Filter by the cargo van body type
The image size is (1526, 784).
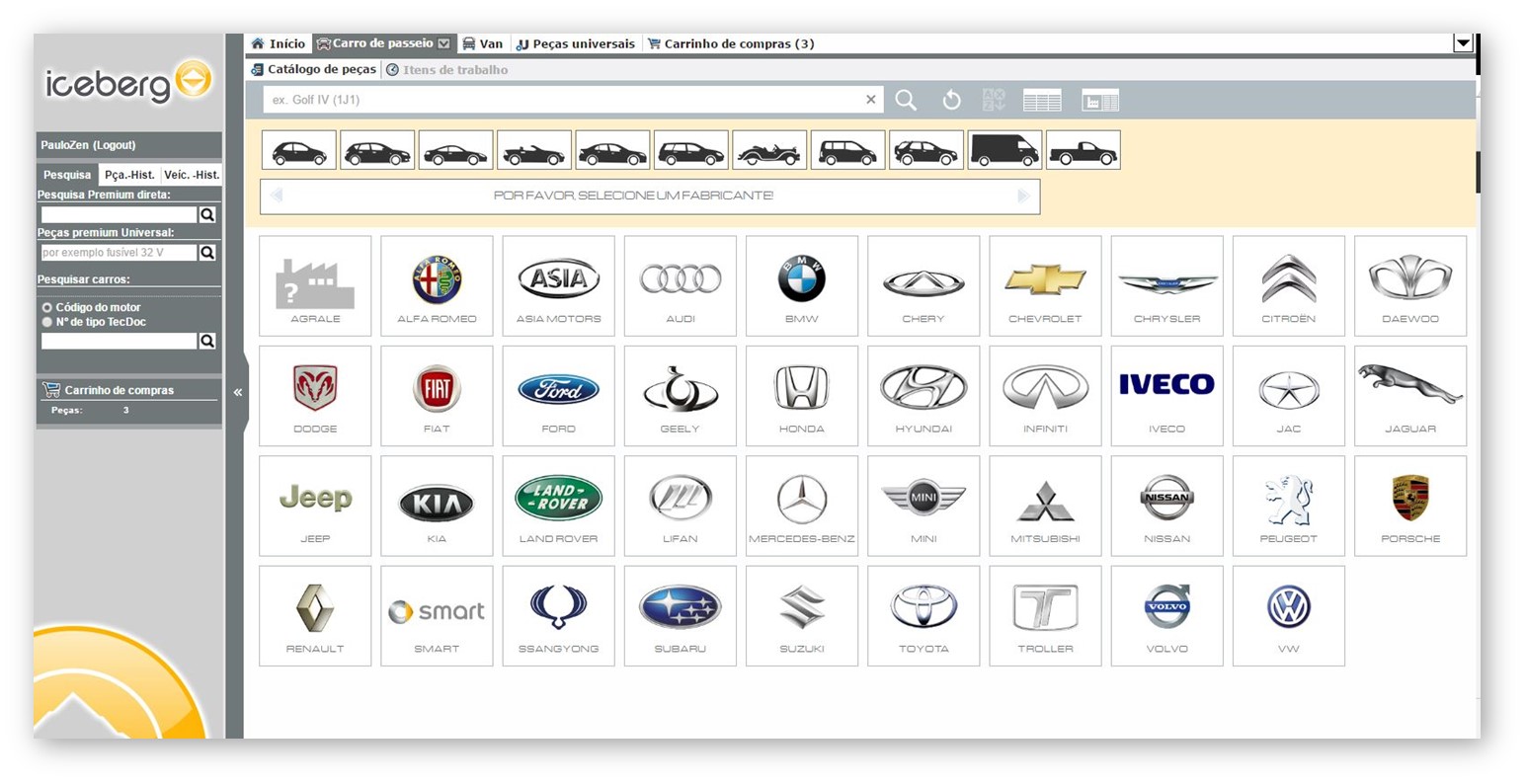tap(1004, 150)
